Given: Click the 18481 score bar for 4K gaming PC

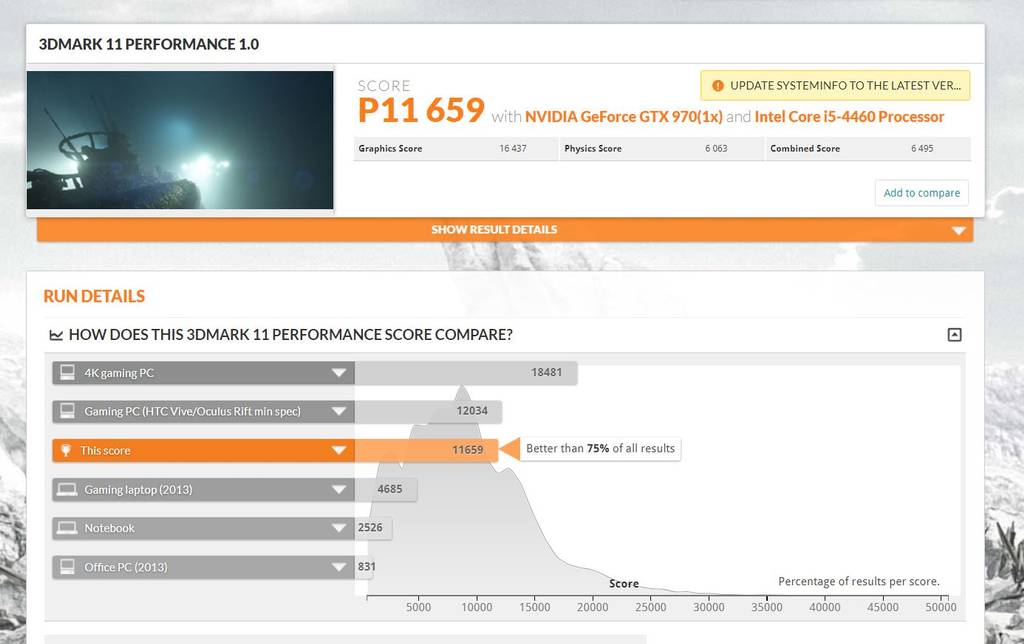Looking at the screenshot, I should [x=466, y=372].
